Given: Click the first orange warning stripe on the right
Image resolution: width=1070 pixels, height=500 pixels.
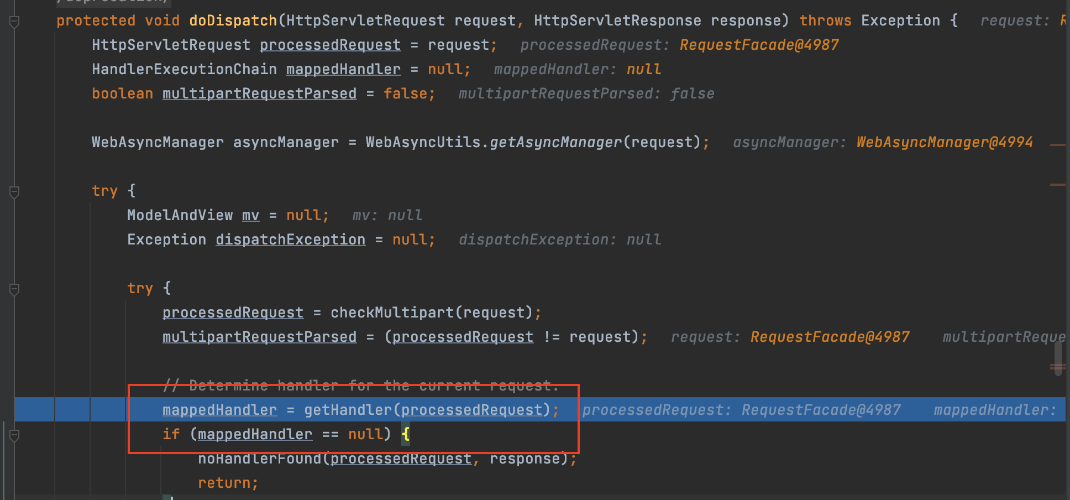Looking at the screenshot, I should (1057, 146).
